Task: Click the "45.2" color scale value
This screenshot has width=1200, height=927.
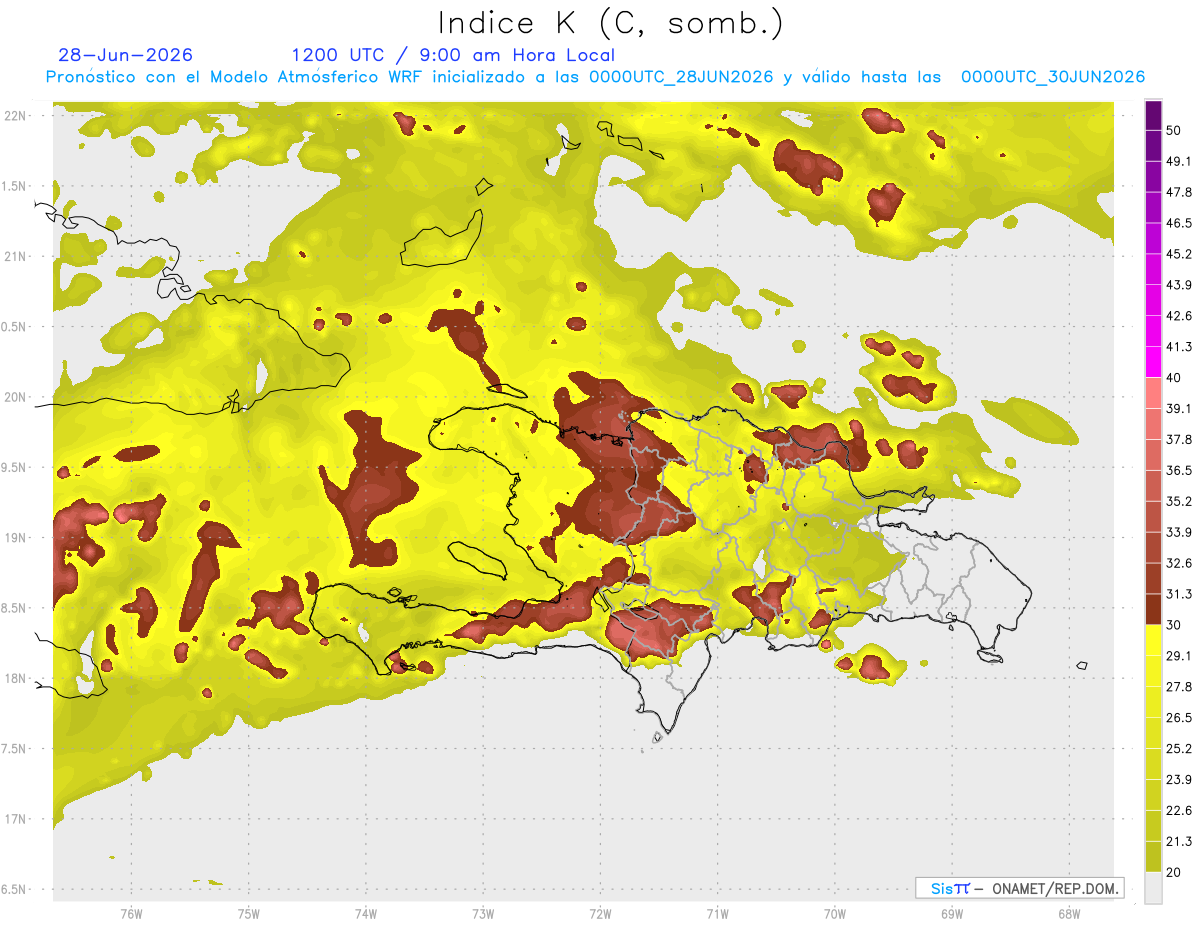Action: 1179,254
